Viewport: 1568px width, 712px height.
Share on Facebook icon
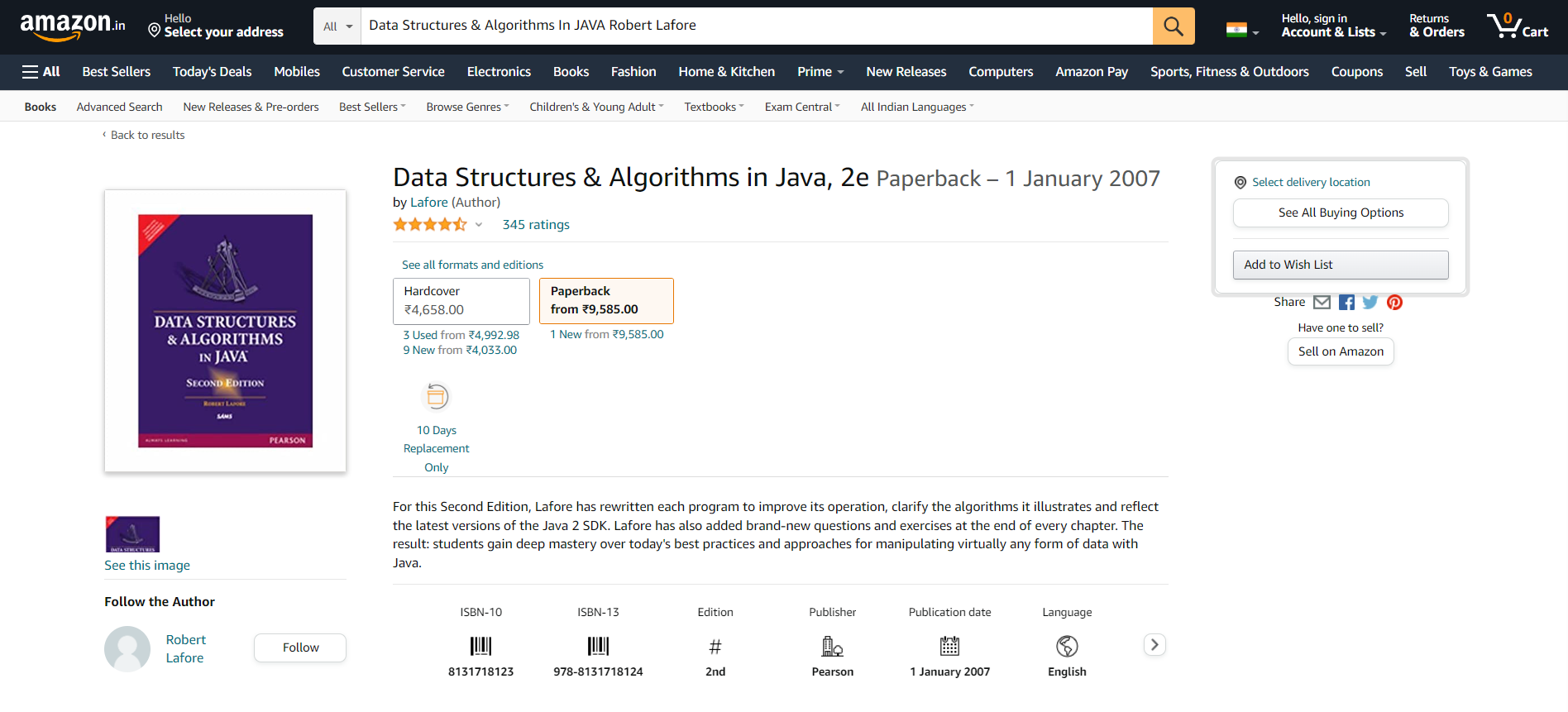click(1346, 303)
